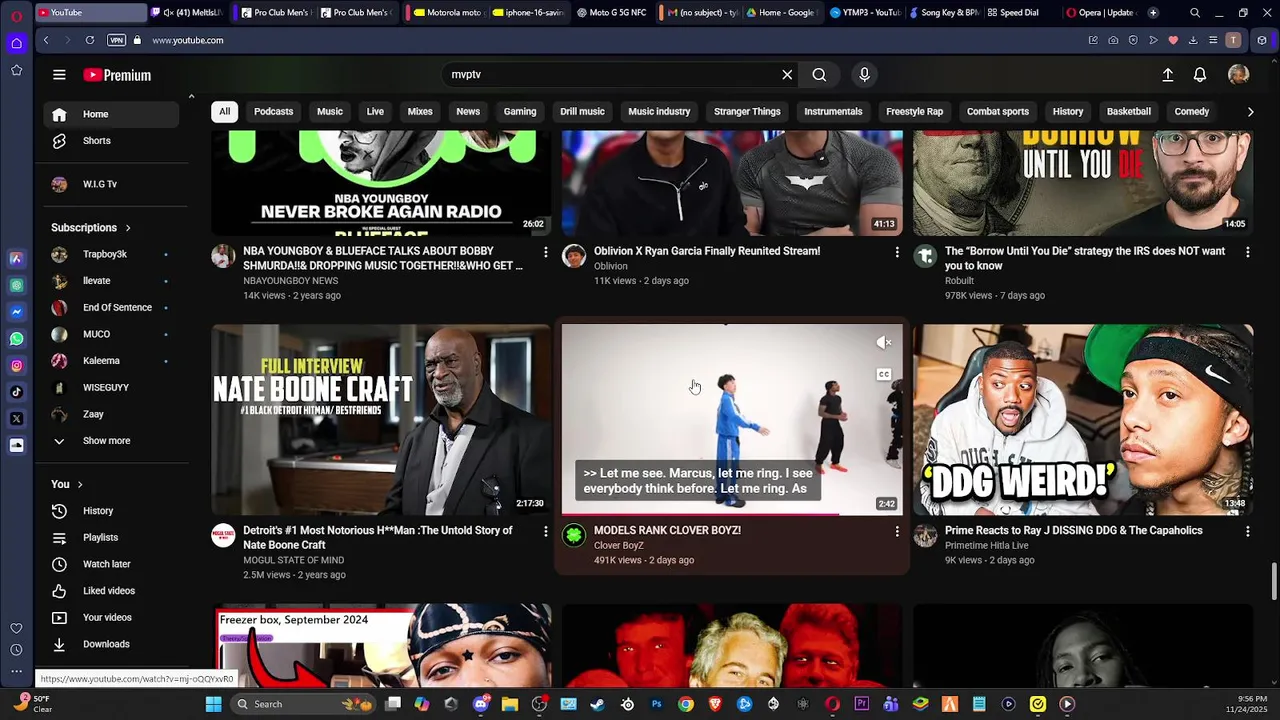Open WhatsApp in Opera sidebar
This screenshot has width=1280, height=720.
click(x=17, y=339)
